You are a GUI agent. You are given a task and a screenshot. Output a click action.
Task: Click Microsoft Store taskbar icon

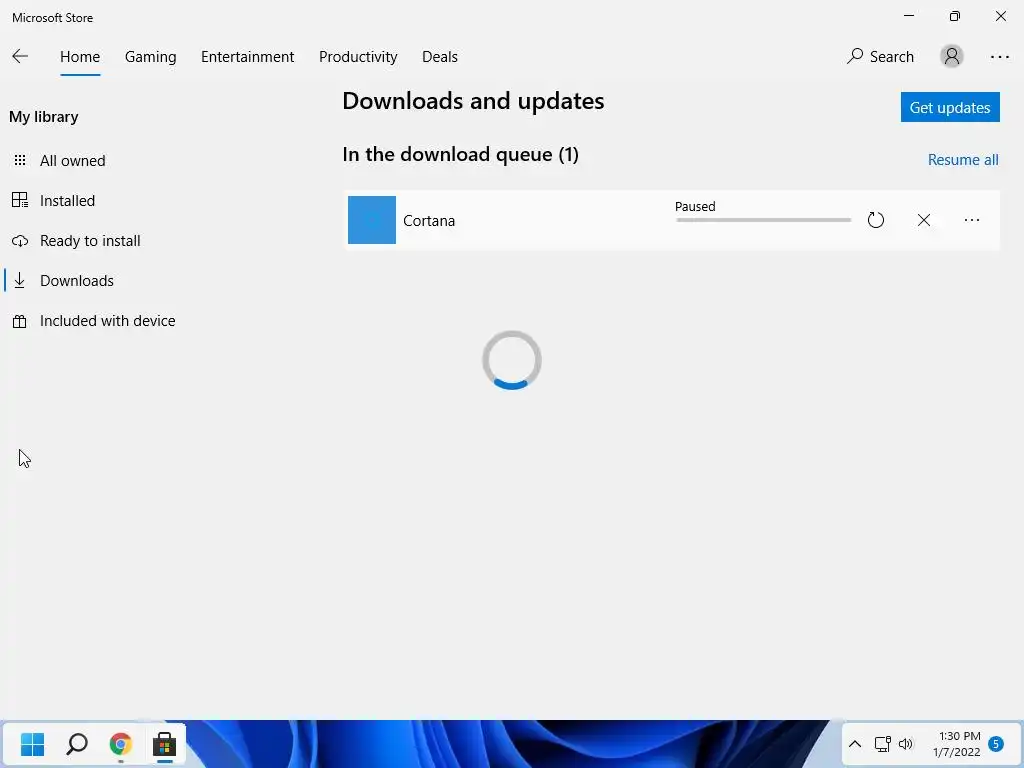click(x=165, y=744)
